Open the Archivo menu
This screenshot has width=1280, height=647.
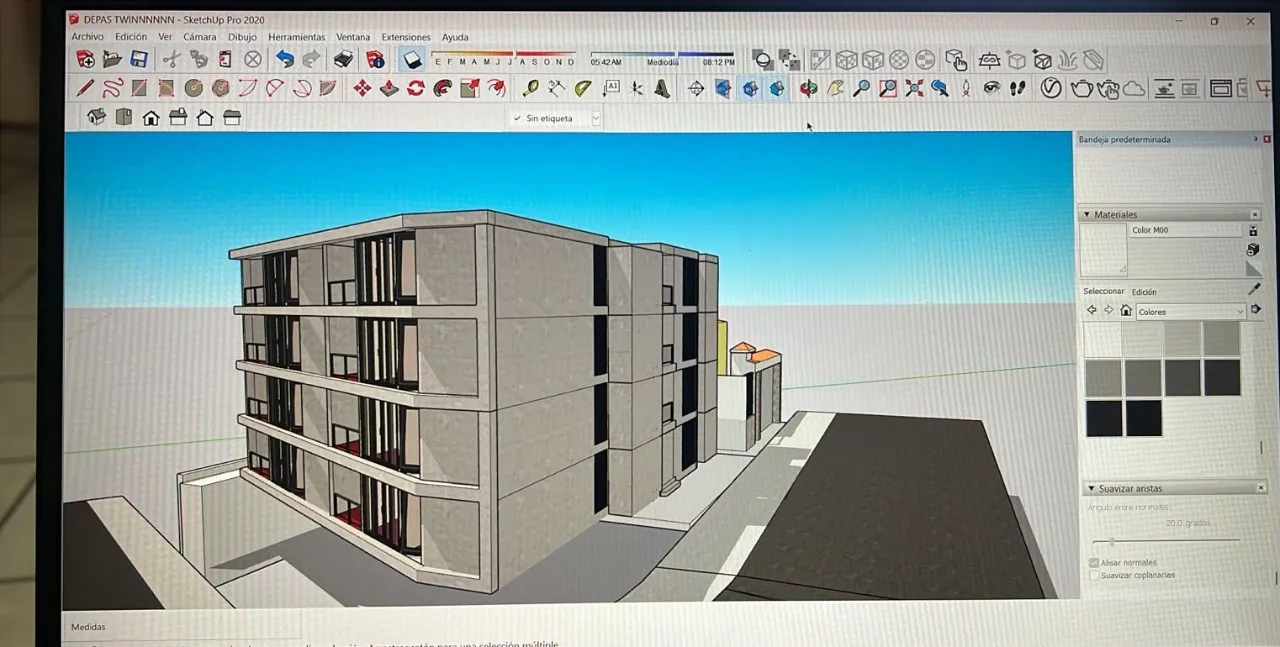tap(87, 37)
